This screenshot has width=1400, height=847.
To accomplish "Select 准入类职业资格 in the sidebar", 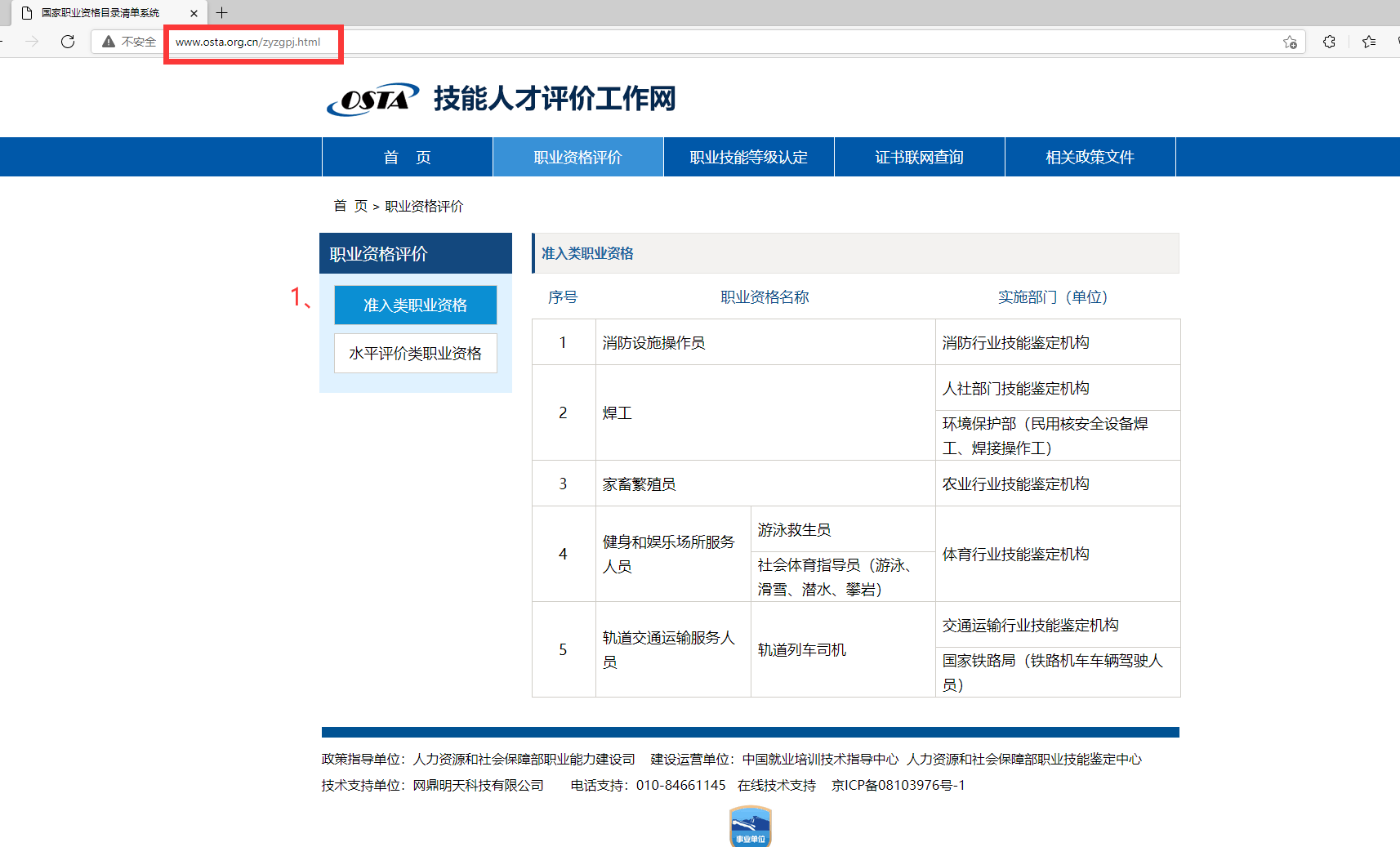I will [x=415, y=305].
